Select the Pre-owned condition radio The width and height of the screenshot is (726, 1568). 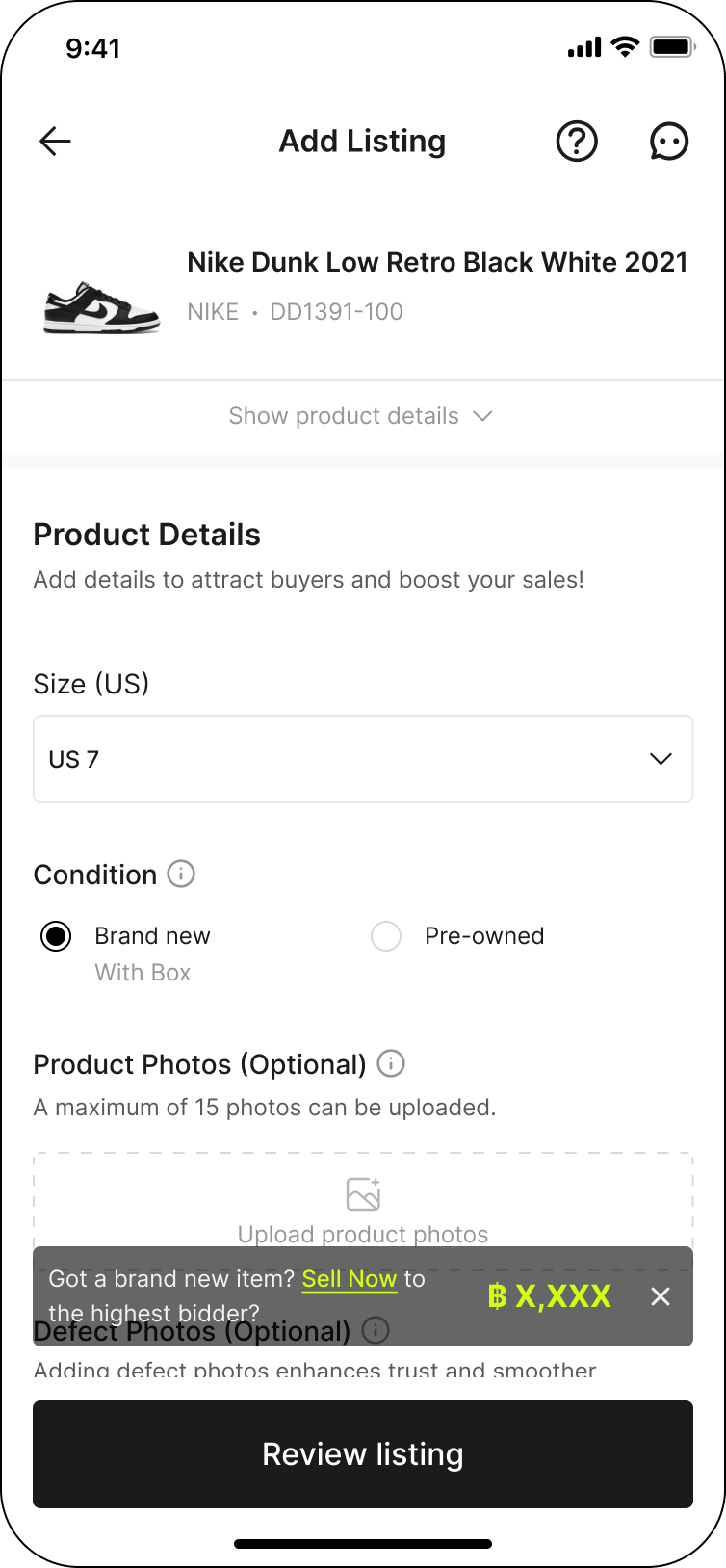386,936
